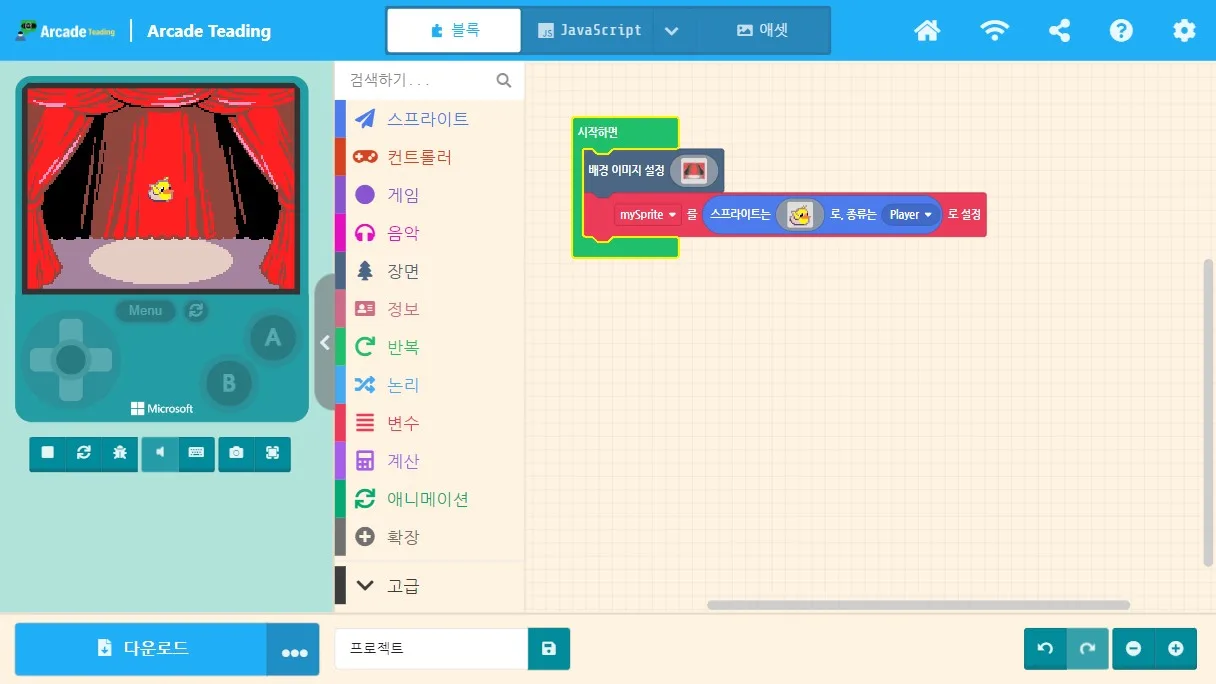
Task: Click the 다운로드 download button
Action: [x=141, y=648]
